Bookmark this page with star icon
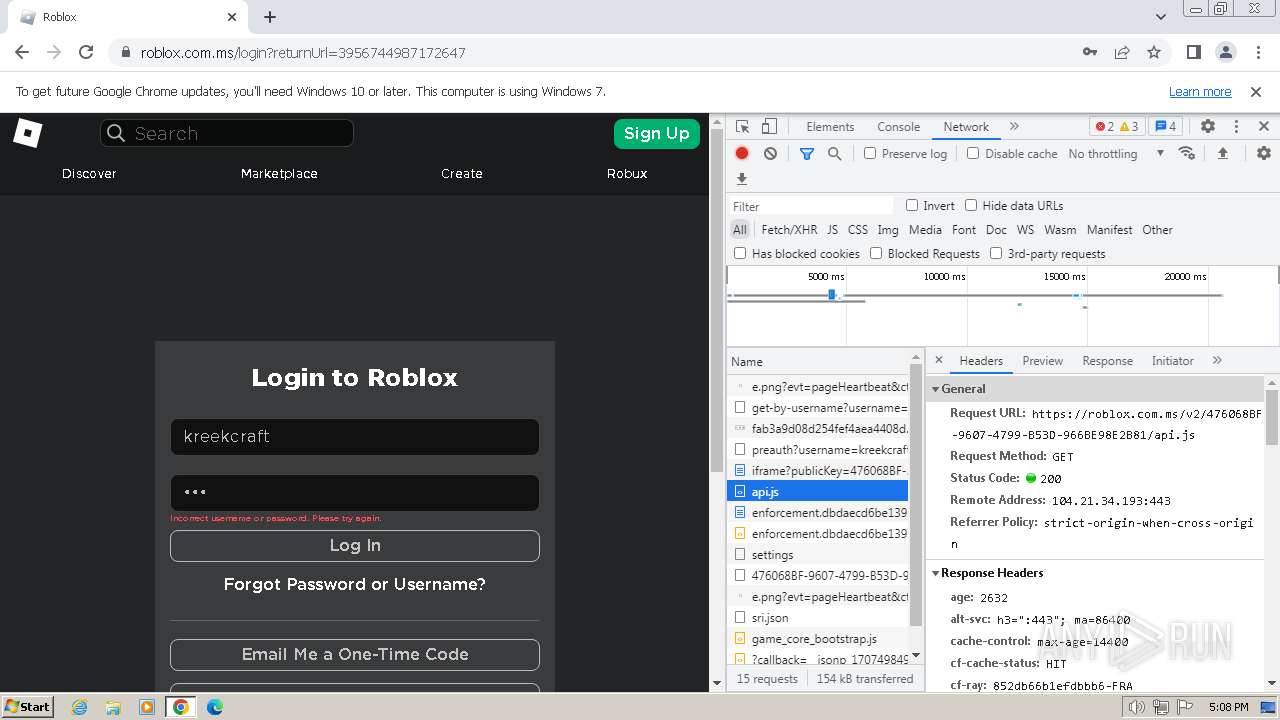This screenshot has width=1280, height=720. point(1154,52)
